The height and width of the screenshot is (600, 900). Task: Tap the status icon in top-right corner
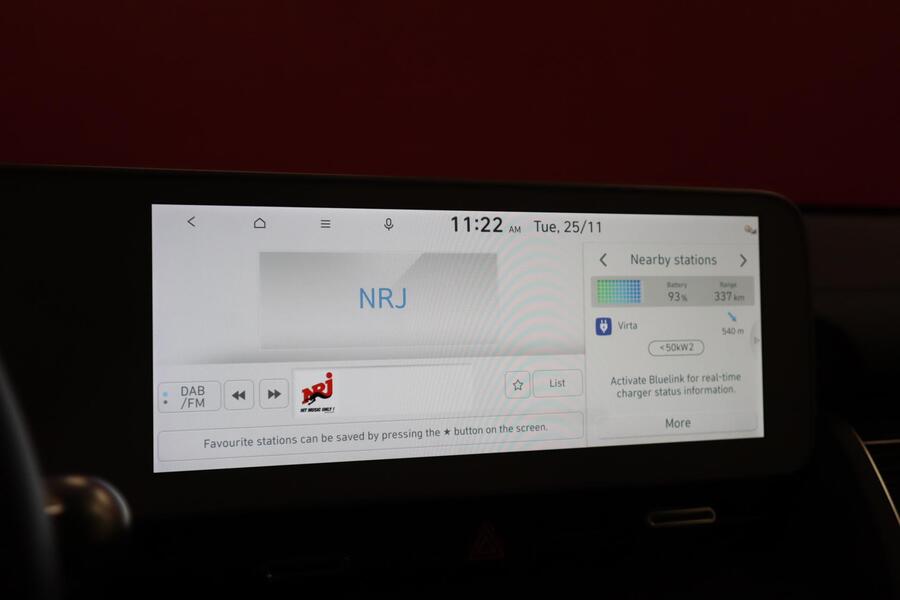point(749,229)
